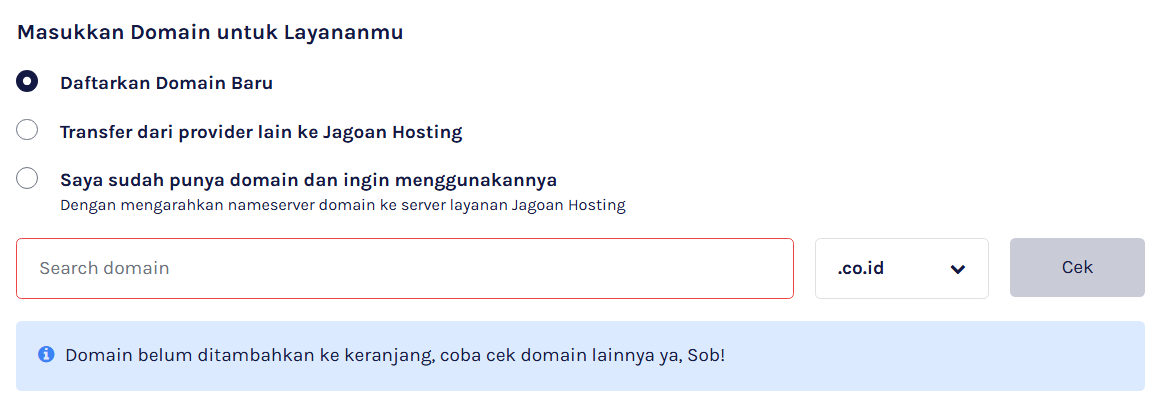Viewport: 1164px width, 416px height.
Task: Click the Transfer dari provider lain ke Jagoan Hosting label
Action: coord(260,131)
